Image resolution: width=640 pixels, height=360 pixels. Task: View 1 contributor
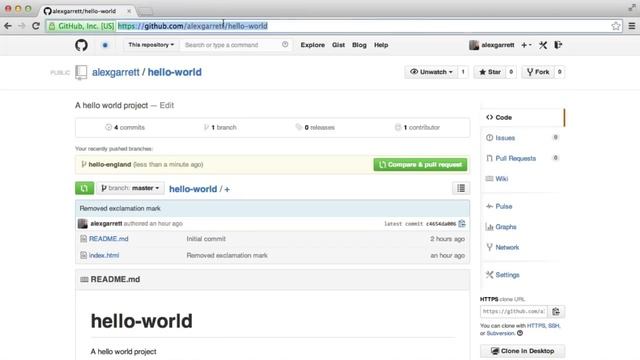pos(418,127)
